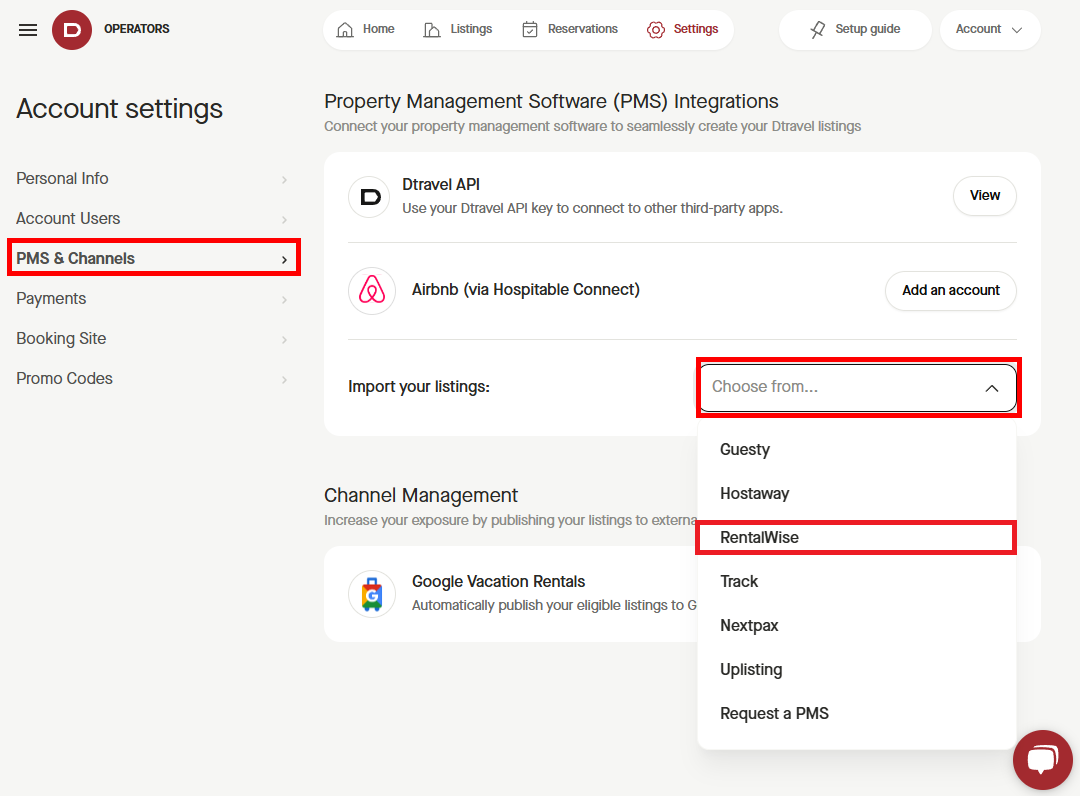Click the Channel Management heading

pyautogui.click(x=421, y=495)
